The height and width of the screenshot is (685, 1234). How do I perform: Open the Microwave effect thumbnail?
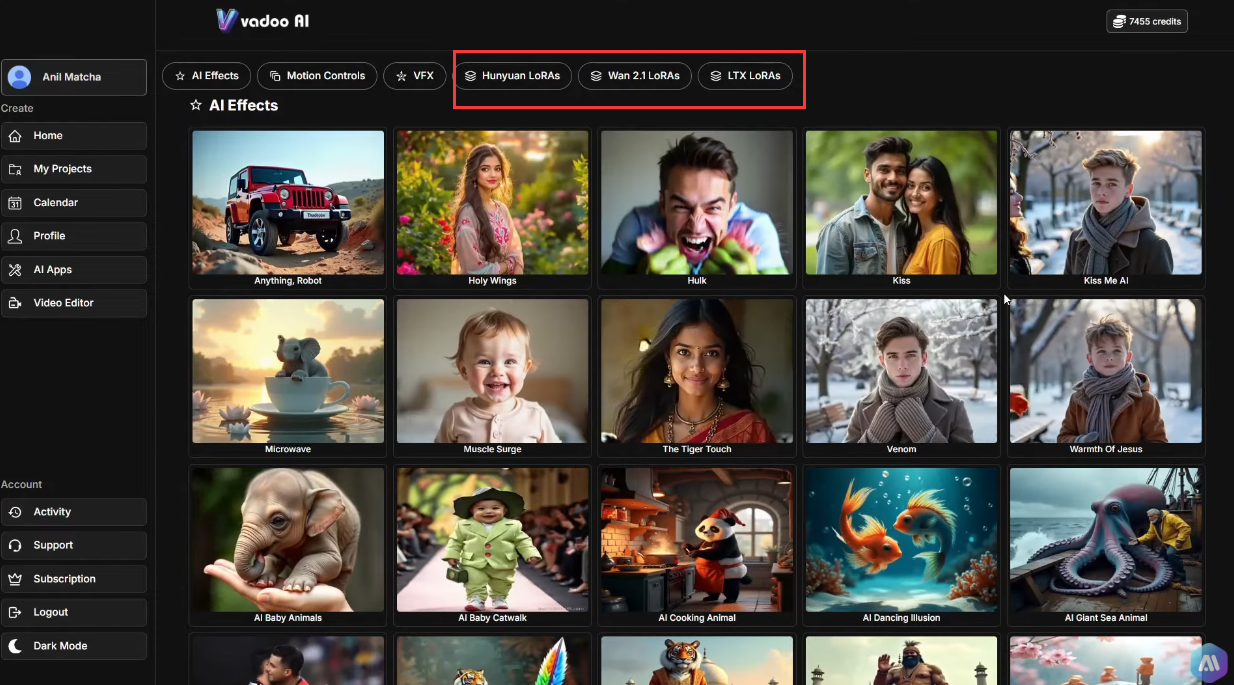click(x=288, y=371)
